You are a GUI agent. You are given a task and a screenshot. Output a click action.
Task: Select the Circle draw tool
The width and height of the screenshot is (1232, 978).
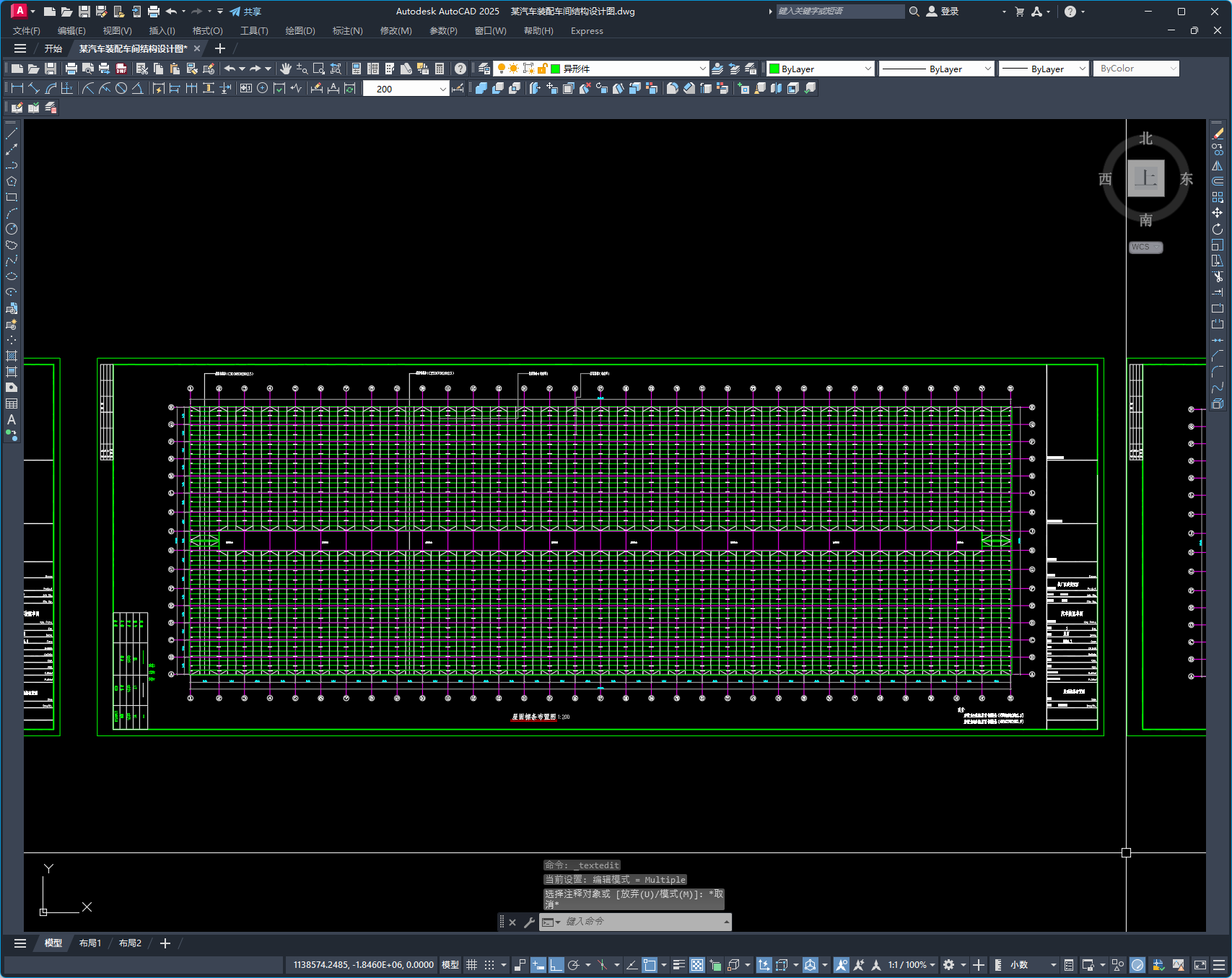[12, 229]
